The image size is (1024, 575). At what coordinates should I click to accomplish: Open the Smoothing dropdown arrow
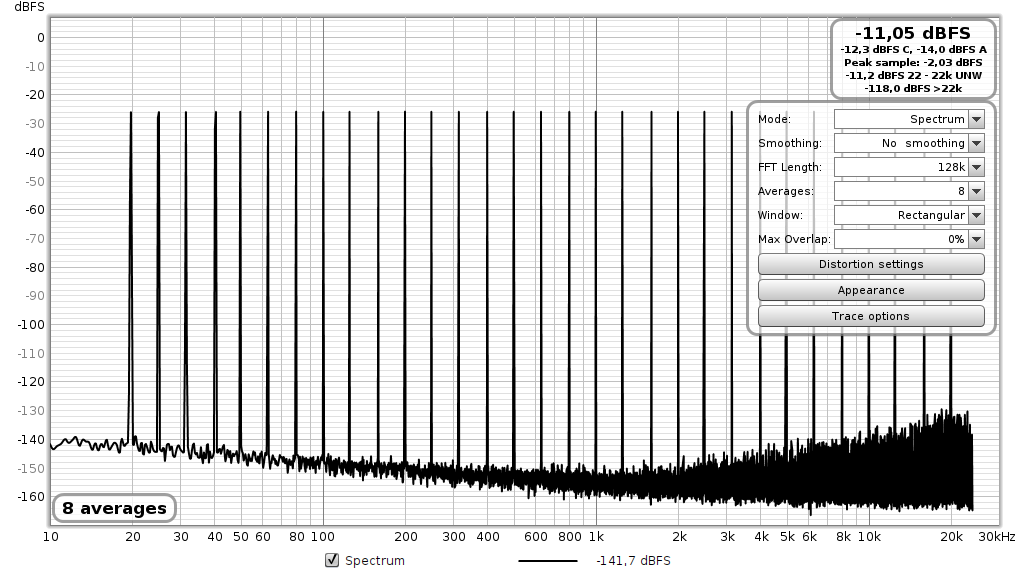tap(976, 143)
